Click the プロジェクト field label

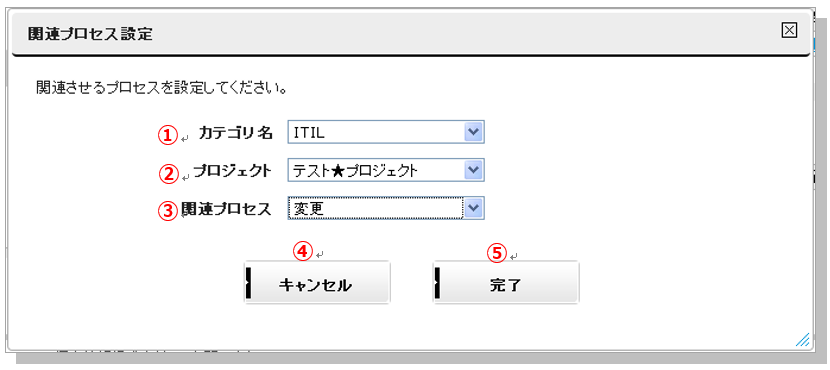(232, 171)
